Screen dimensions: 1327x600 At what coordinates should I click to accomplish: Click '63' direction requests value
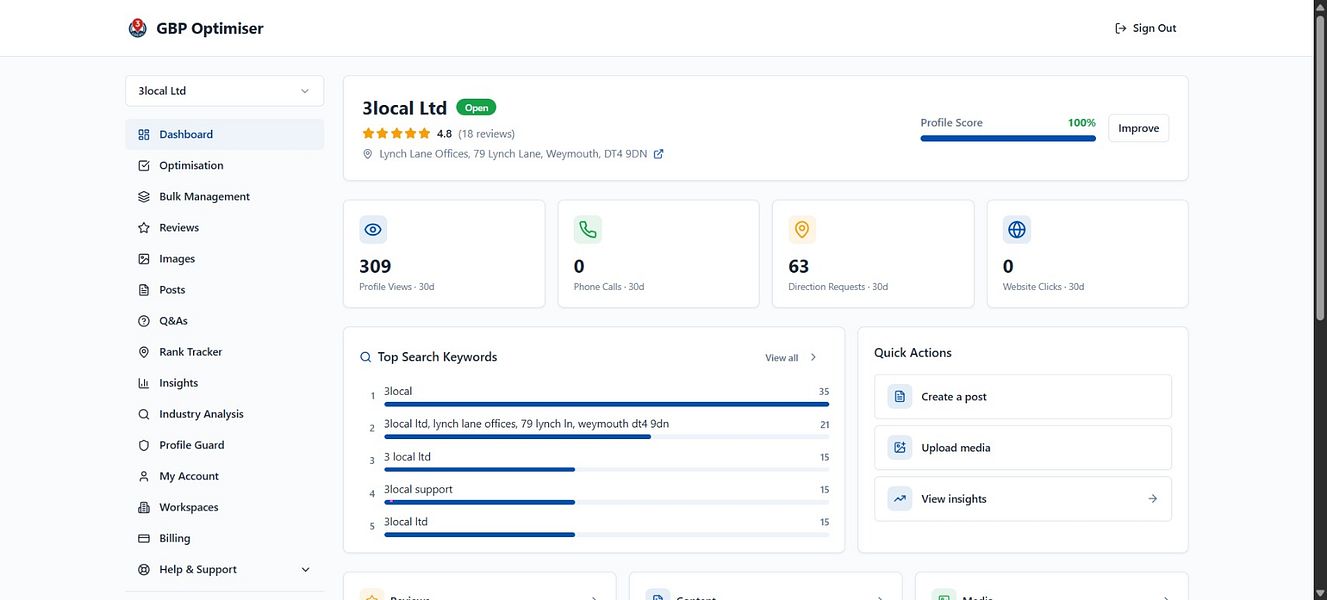pyautogui.click(x=799, y=266)
